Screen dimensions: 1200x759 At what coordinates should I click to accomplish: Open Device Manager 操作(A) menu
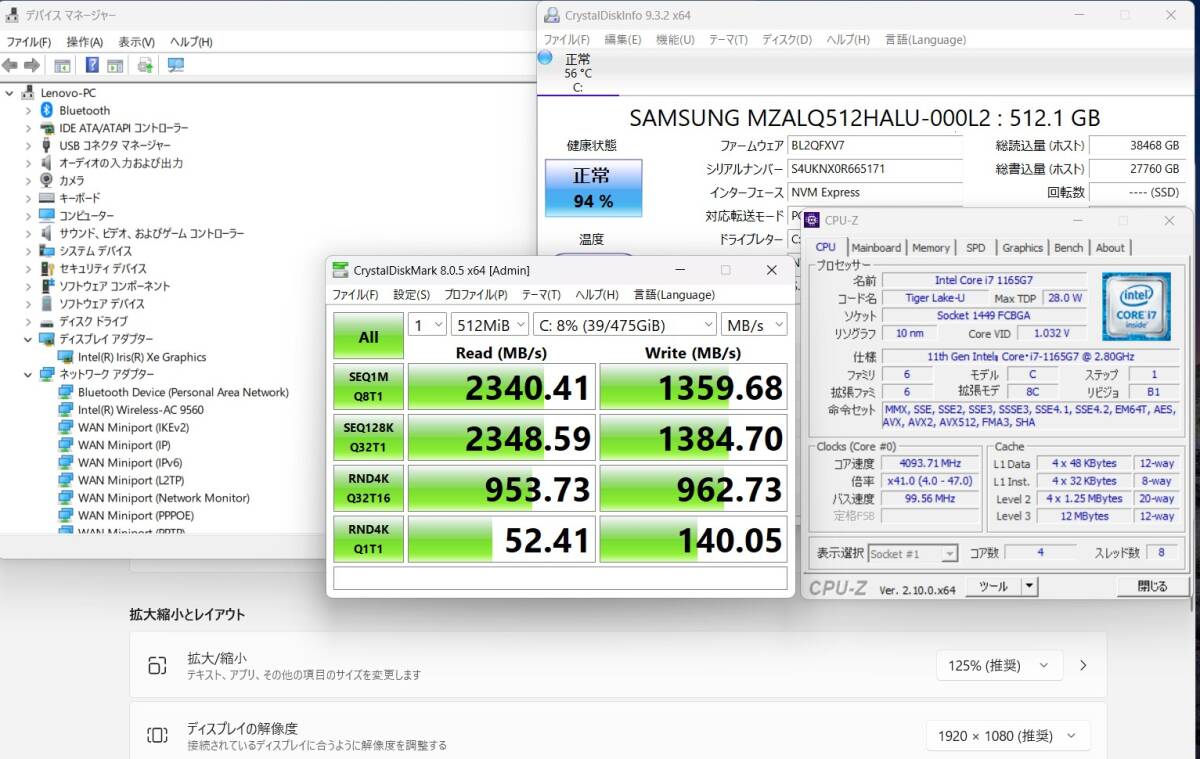tap(85, 42)
